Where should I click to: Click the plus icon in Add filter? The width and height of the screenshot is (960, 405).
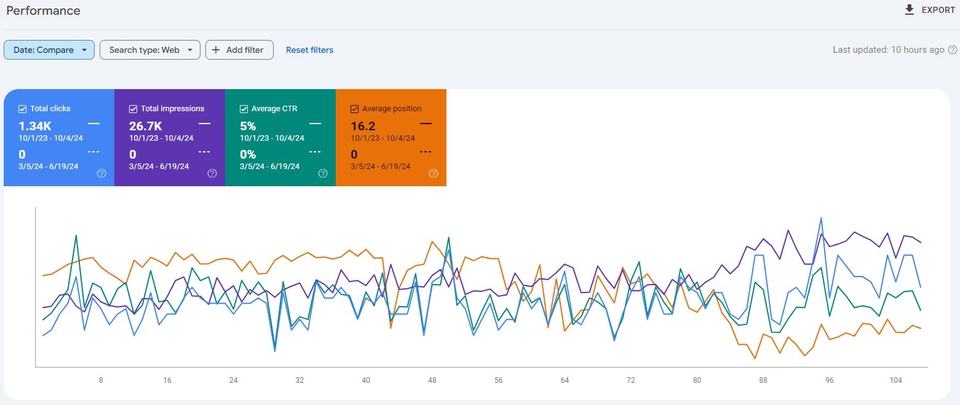(216, 50)
